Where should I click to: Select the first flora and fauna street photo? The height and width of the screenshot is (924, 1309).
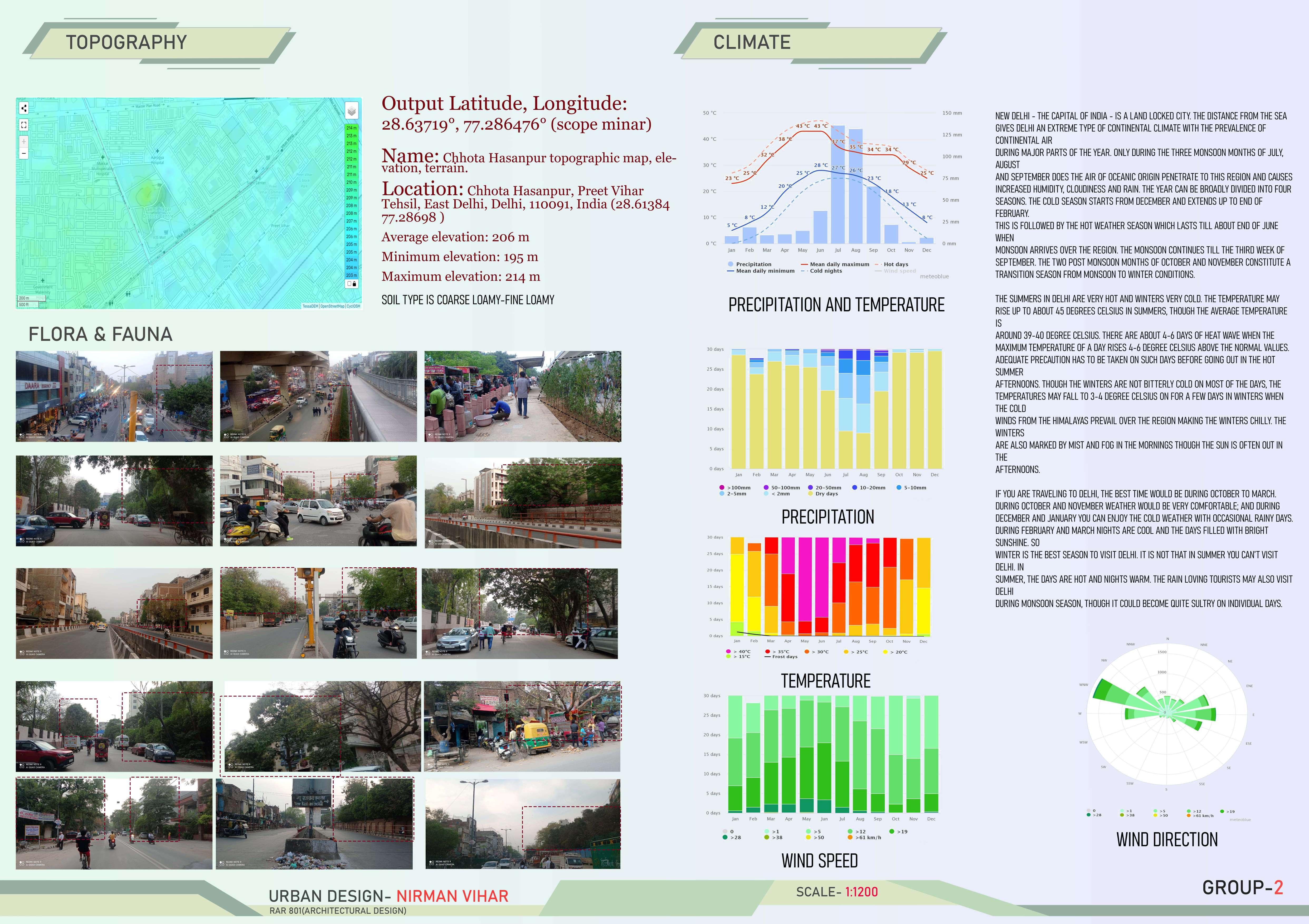pos(114,396)
